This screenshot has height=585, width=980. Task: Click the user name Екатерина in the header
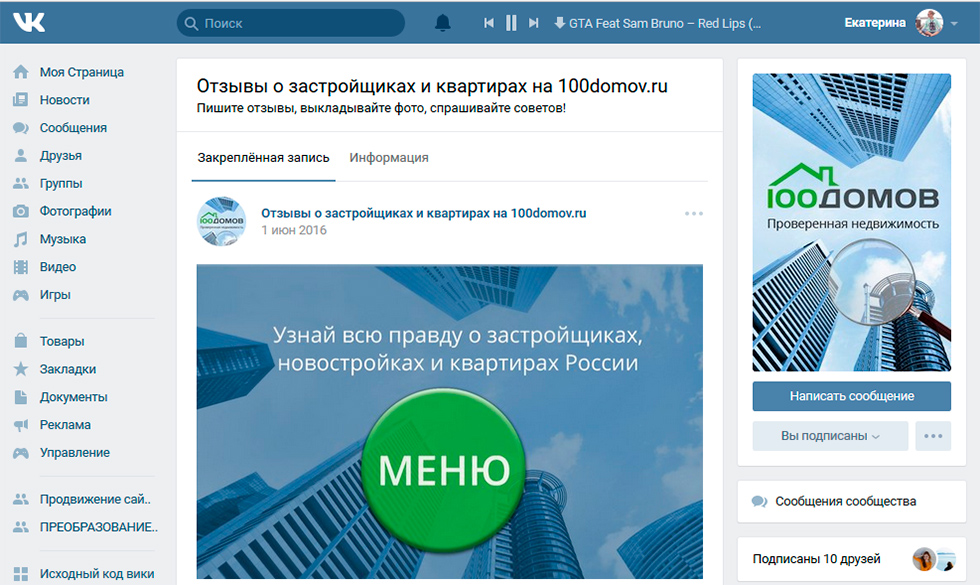point(875,23)
